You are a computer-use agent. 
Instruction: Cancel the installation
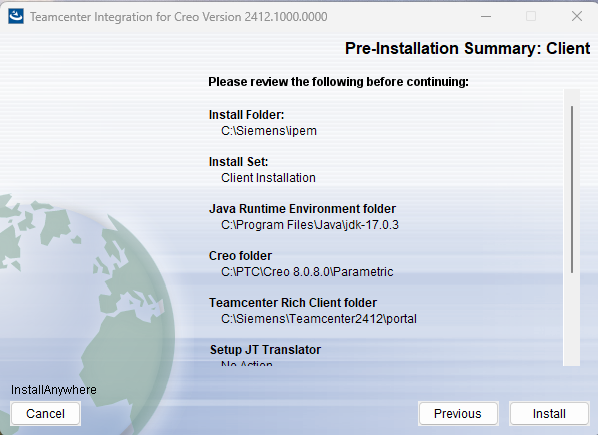click(x=45, y=414)
